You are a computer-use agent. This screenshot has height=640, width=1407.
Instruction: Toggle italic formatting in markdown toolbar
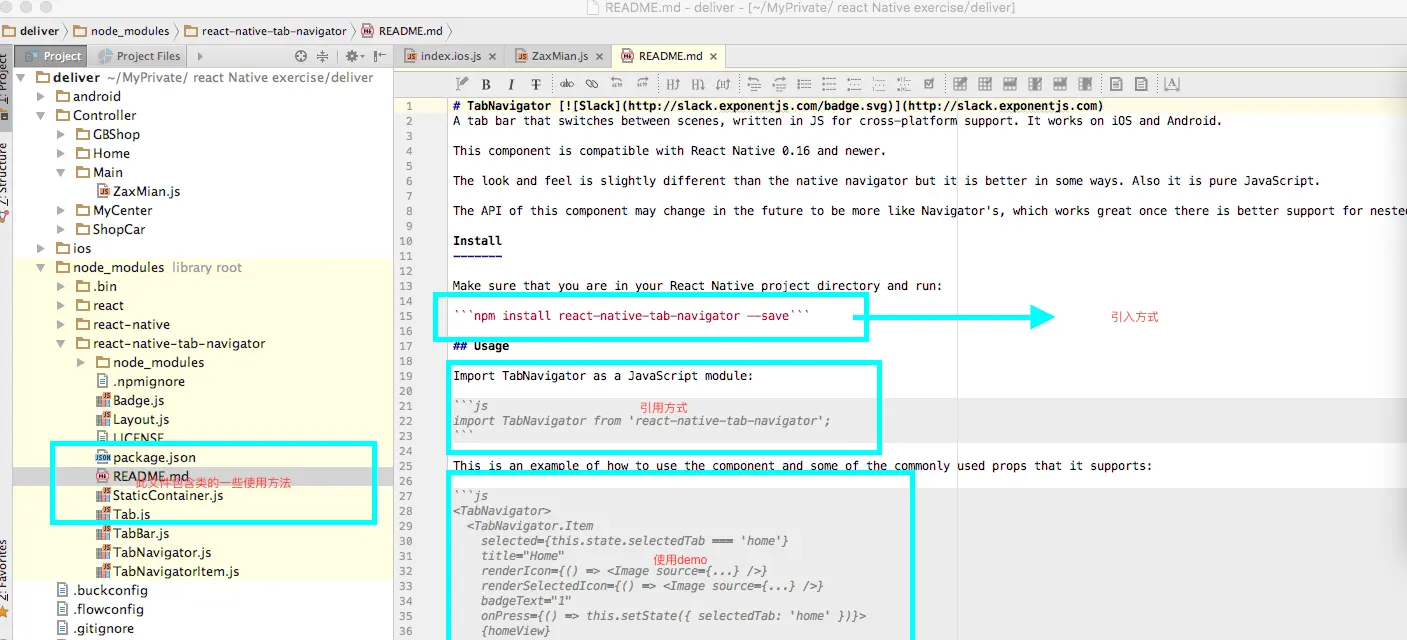511,84
